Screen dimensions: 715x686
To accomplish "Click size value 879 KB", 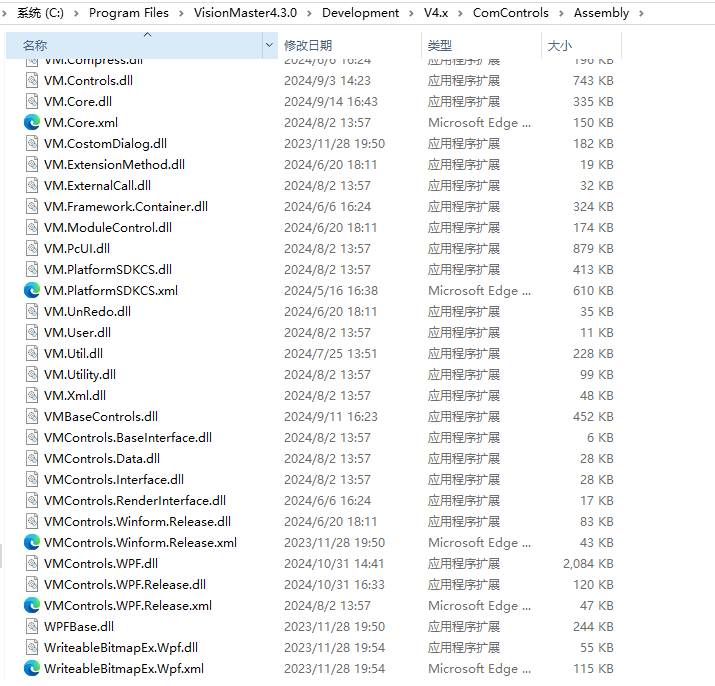I will (593, 249).
